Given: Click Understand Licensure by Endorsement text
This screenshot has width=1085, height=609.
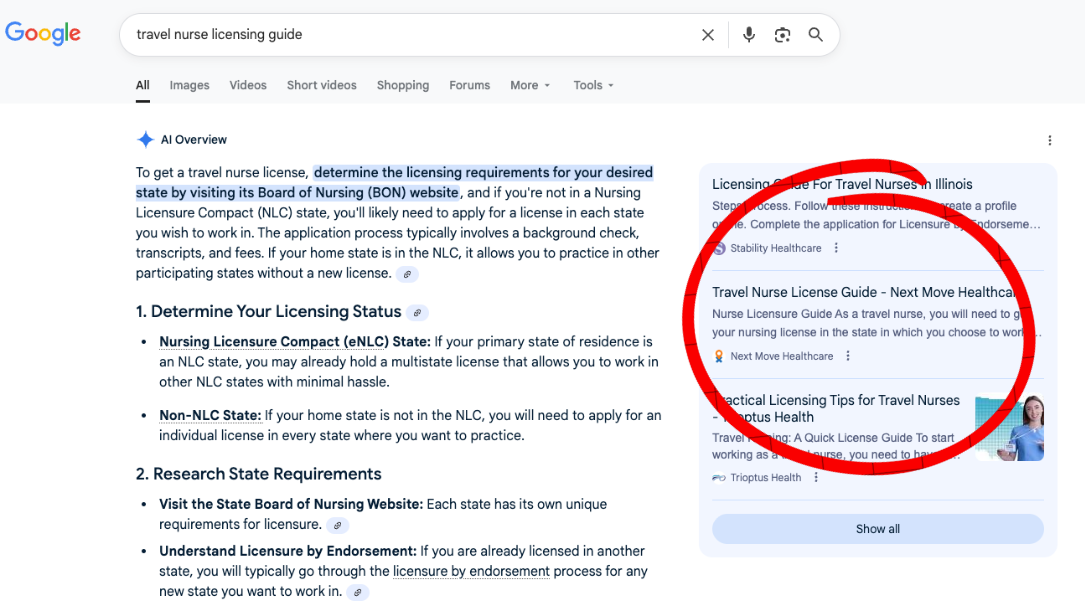Looking at the screenshot, I should click(288, 552).
